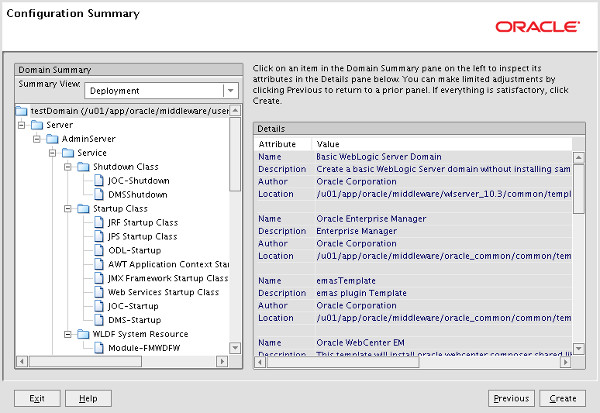This screenshot has height=413, width=600.
Task: Click the ODL-Startup file icon
Action: coord(99,250)
